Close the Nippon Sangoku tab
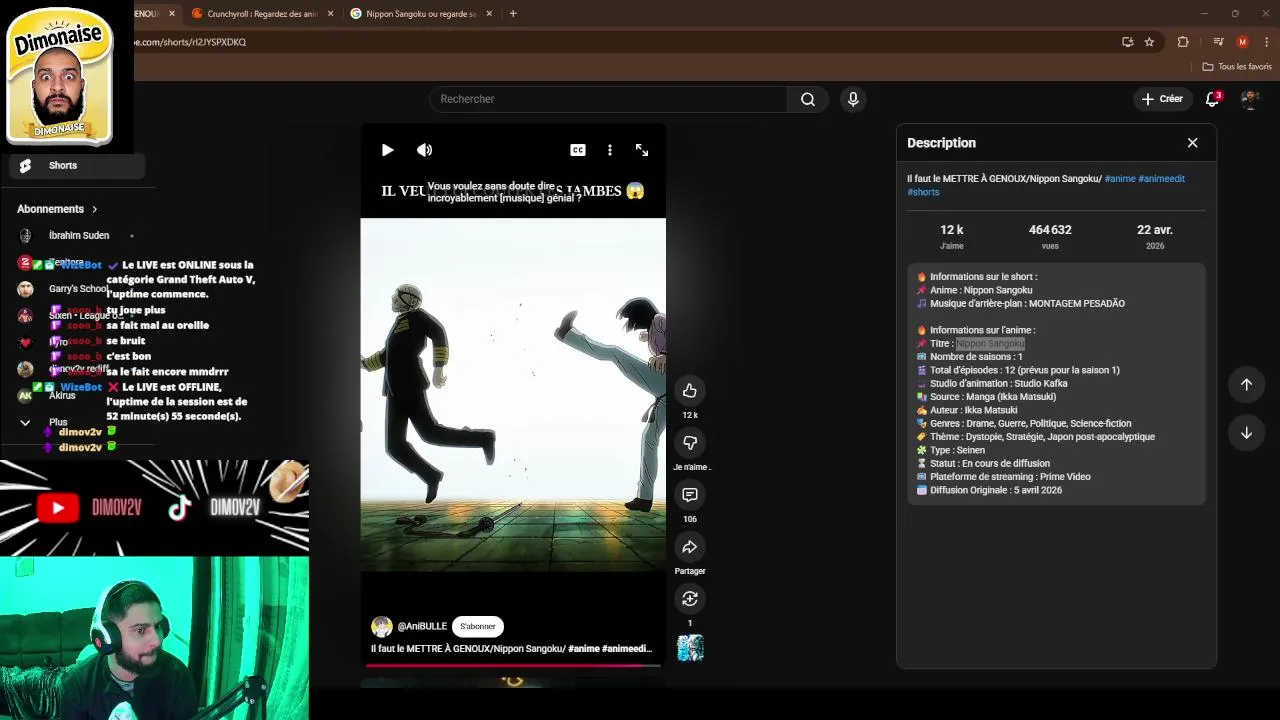This screenshot has height=720, width=1280. point(491,14)
